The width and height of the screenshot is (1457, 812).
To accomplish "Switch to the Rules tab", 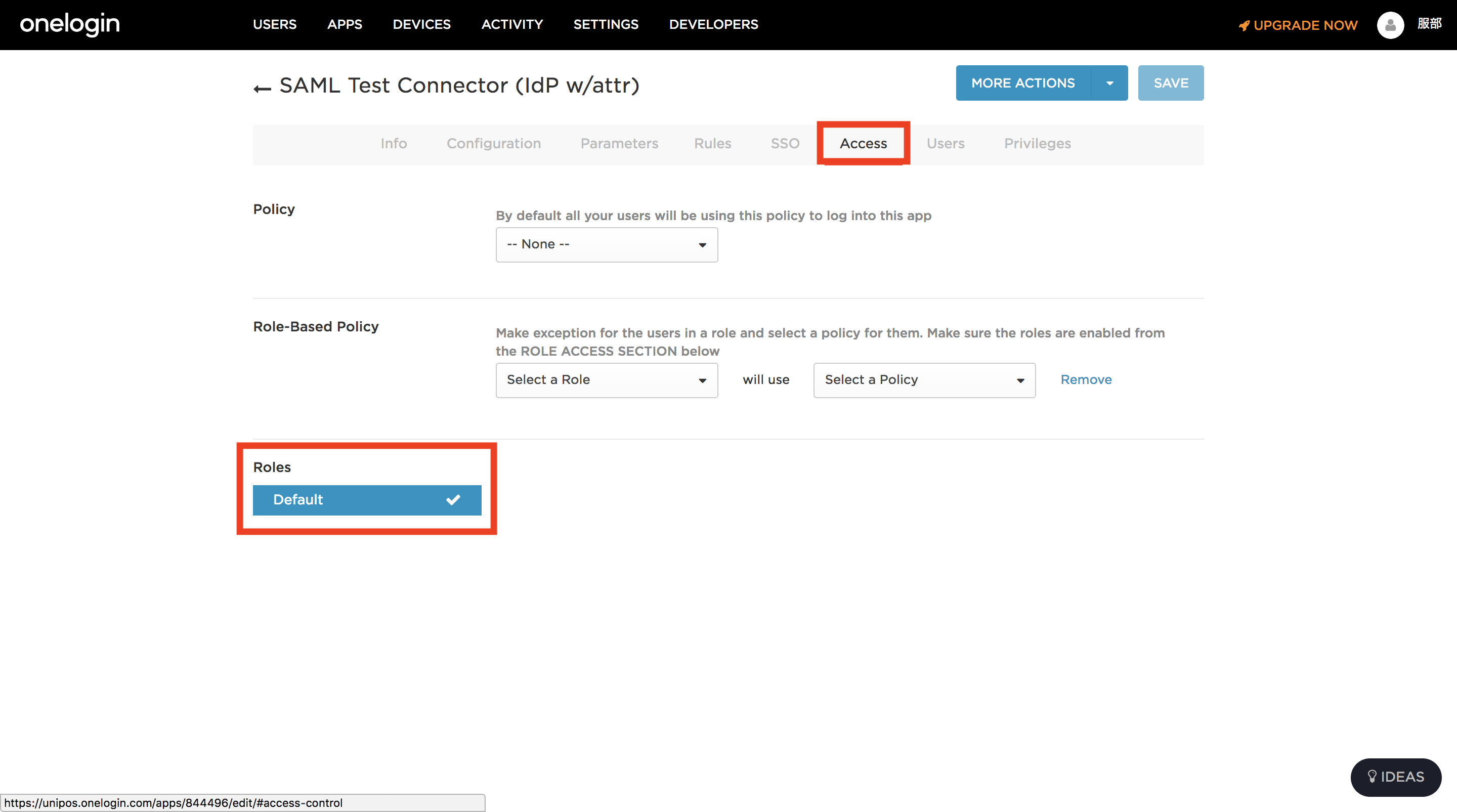I will click(713, 144).
